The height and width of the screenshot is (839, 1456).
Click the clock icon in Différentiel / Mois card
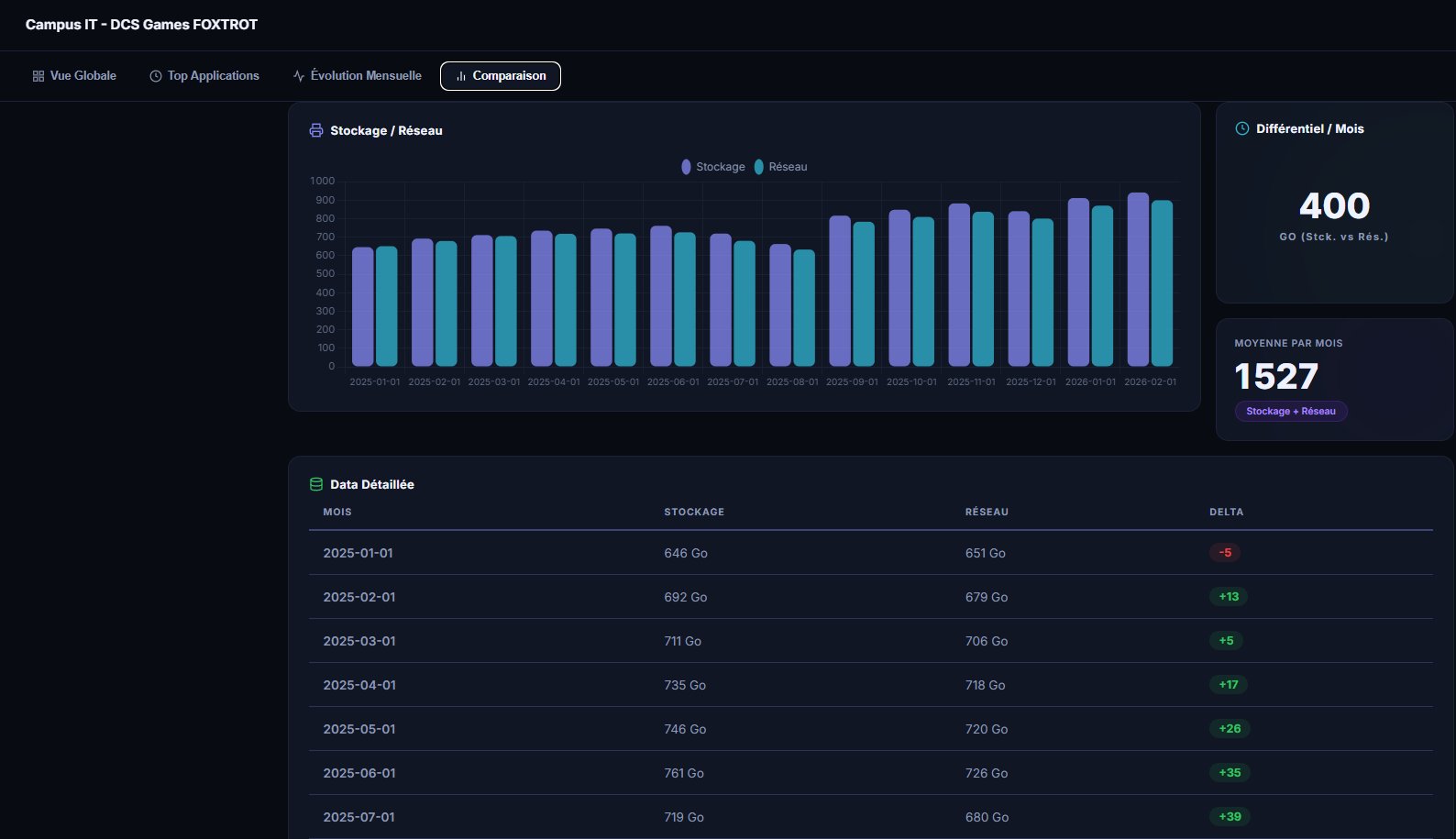pos(1242,128)
